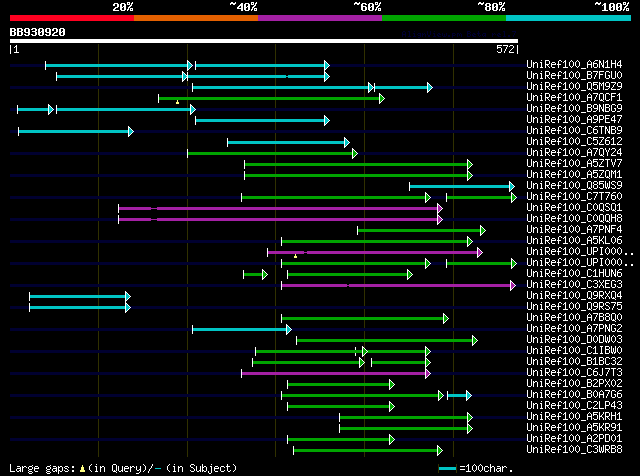Click the white query sequence bar
The height and width of the screenshot is (476, 640).
(x=264, y=41)
